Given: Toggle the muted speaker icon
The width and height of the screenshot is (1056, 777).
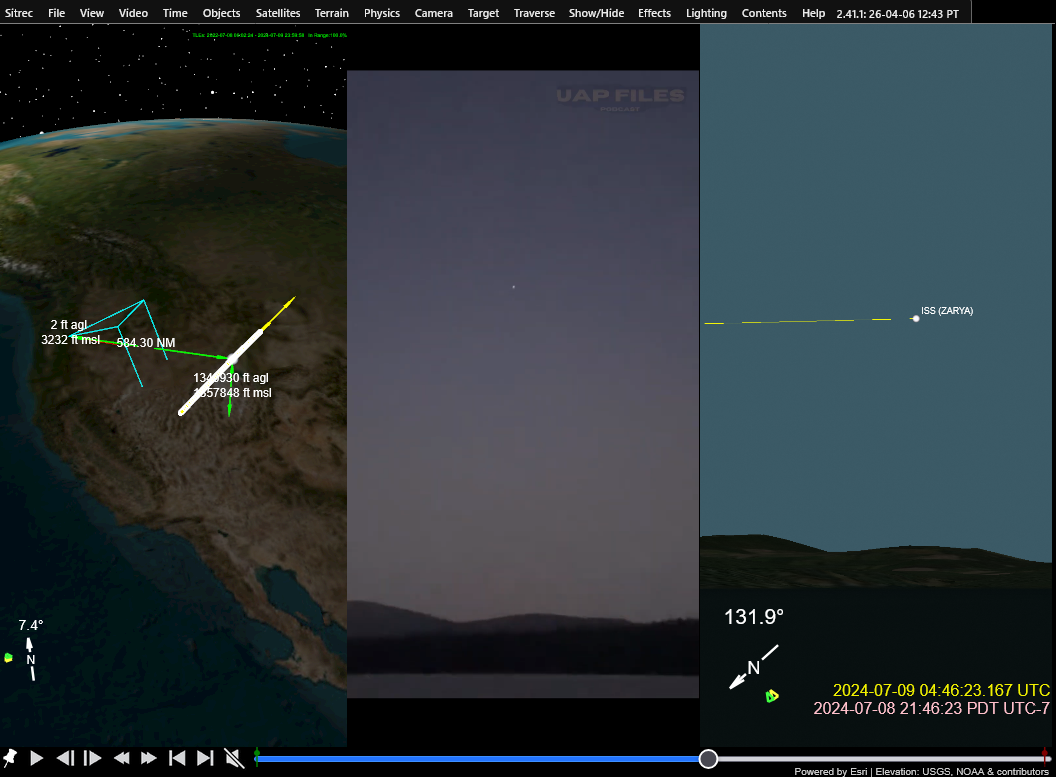Looking at the screenshot, I should coord(234,758).
